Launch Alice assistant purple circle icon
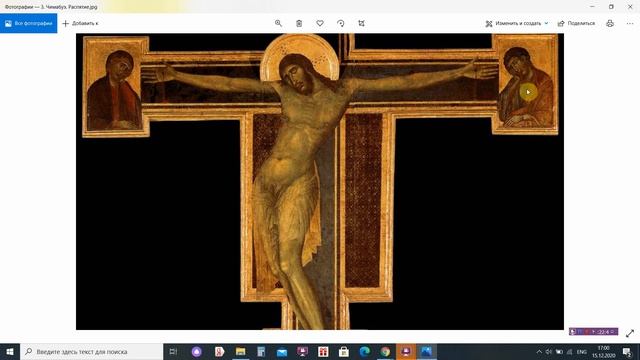The height and width of the screenshot is (360, 640). coord(197,351)
